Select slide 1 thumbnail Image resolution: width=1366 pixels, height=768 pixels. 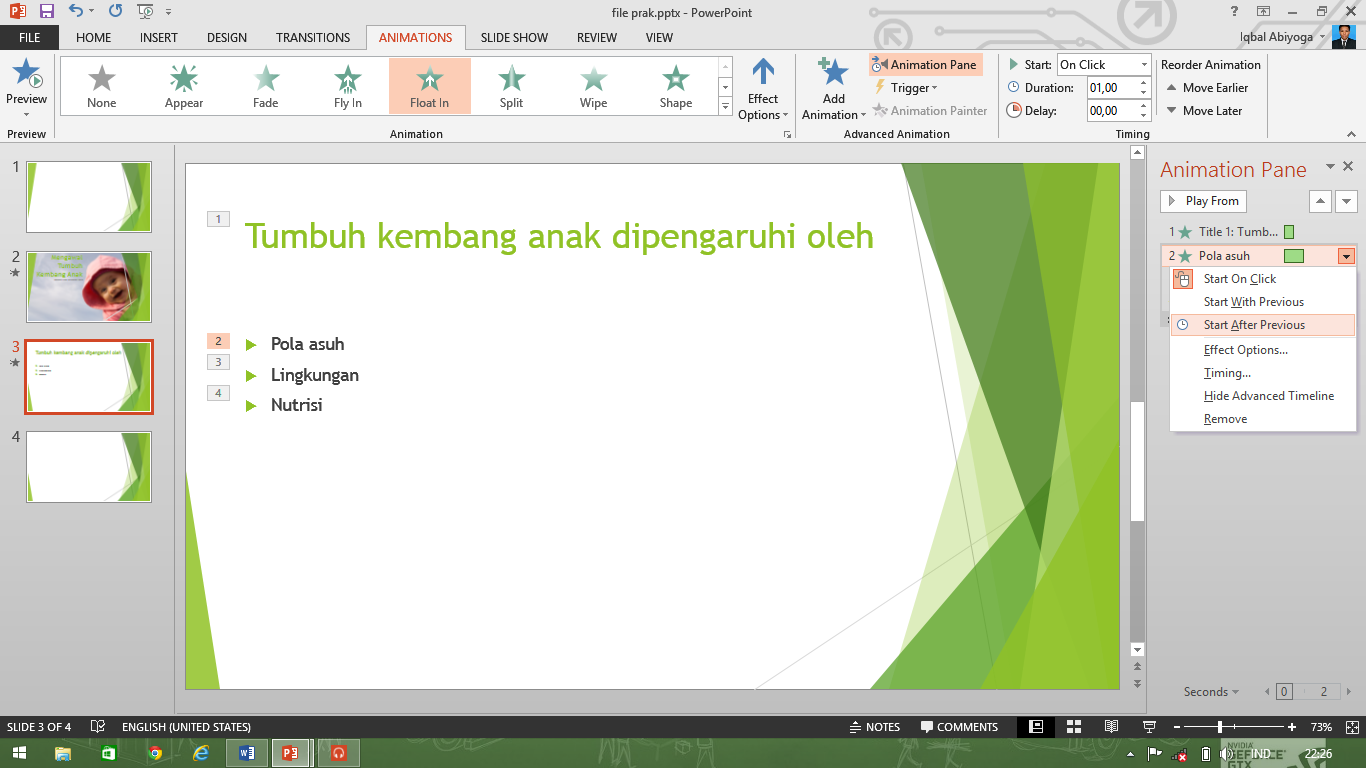89,197
